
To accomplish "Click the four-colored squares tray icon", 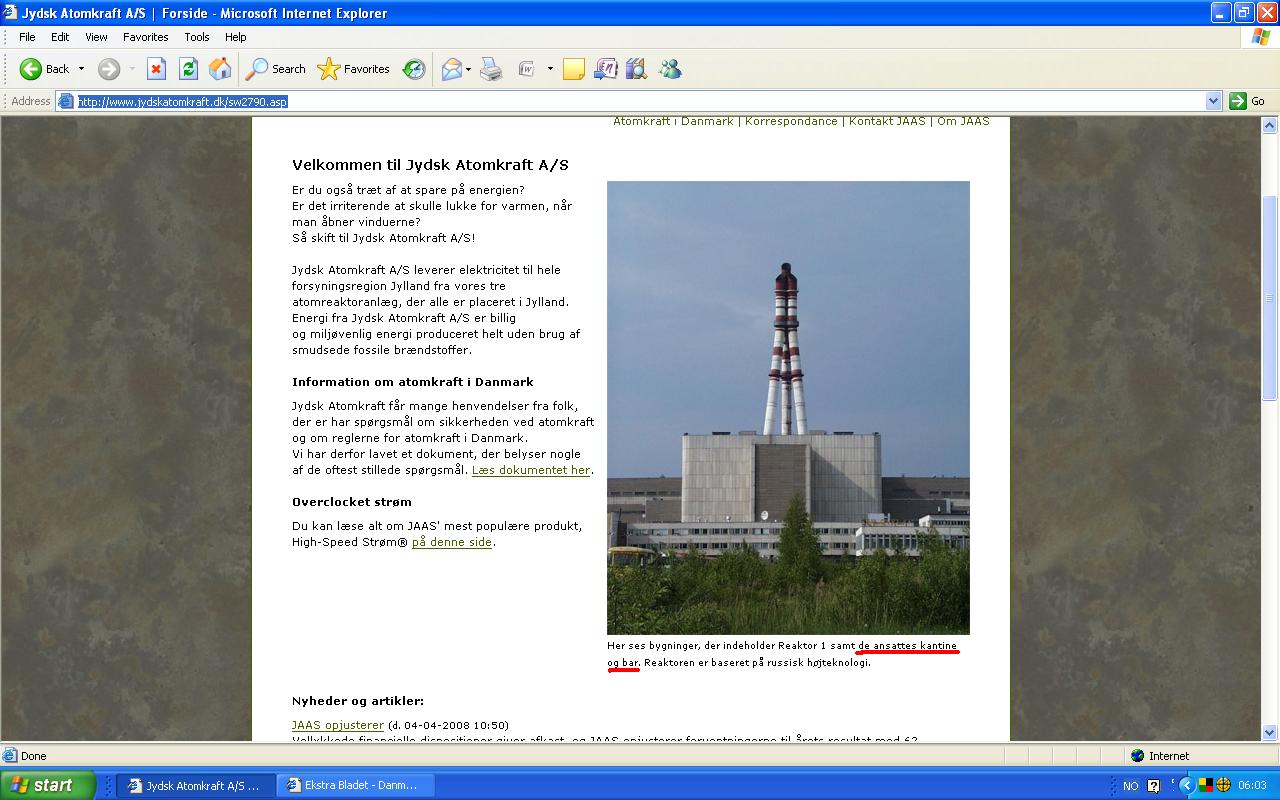I will pyautogui.click(x=1206, y=785).
